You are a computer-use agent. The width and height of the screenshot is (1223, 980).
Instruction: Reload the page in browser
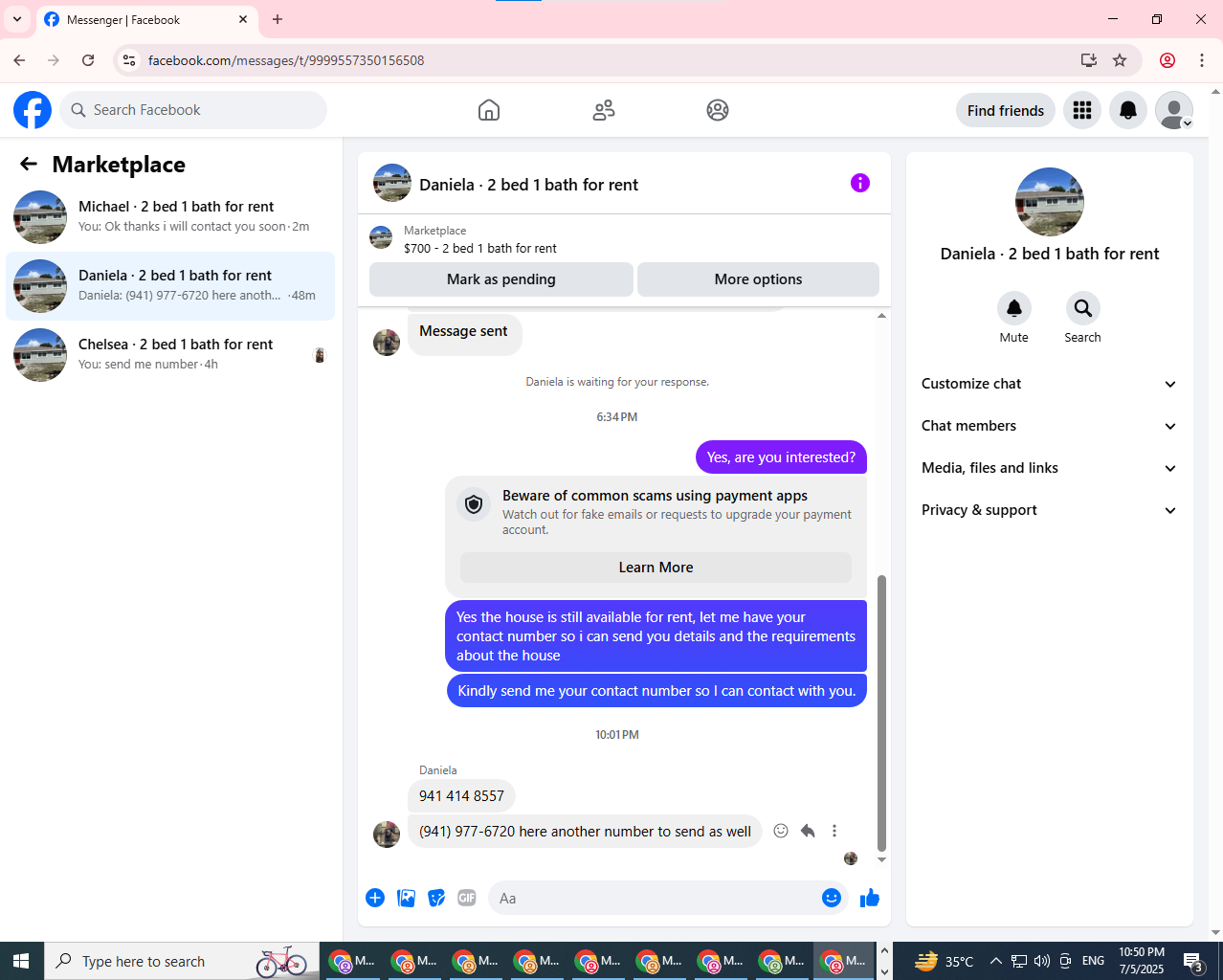(88, 60)
